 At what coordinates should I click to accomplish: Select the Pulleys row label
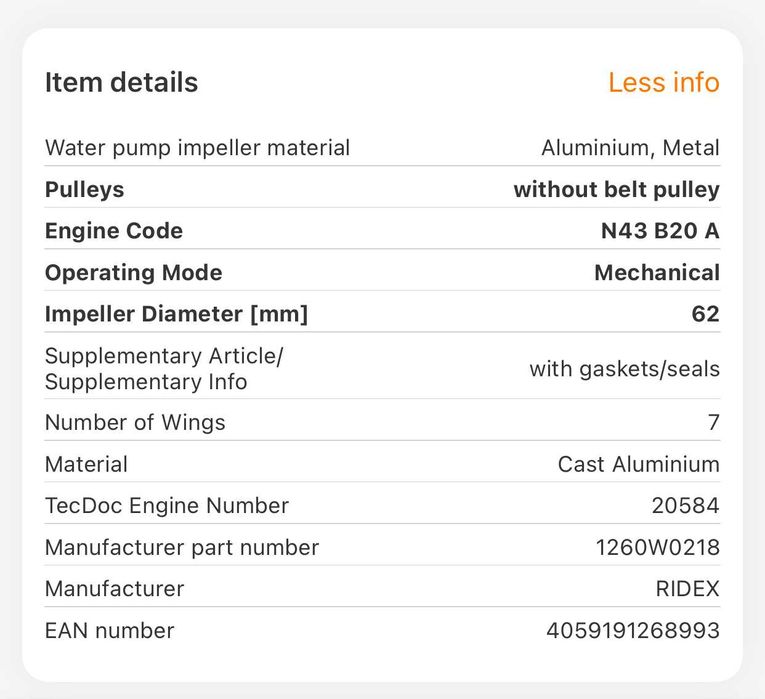click(x=84, y=189)
